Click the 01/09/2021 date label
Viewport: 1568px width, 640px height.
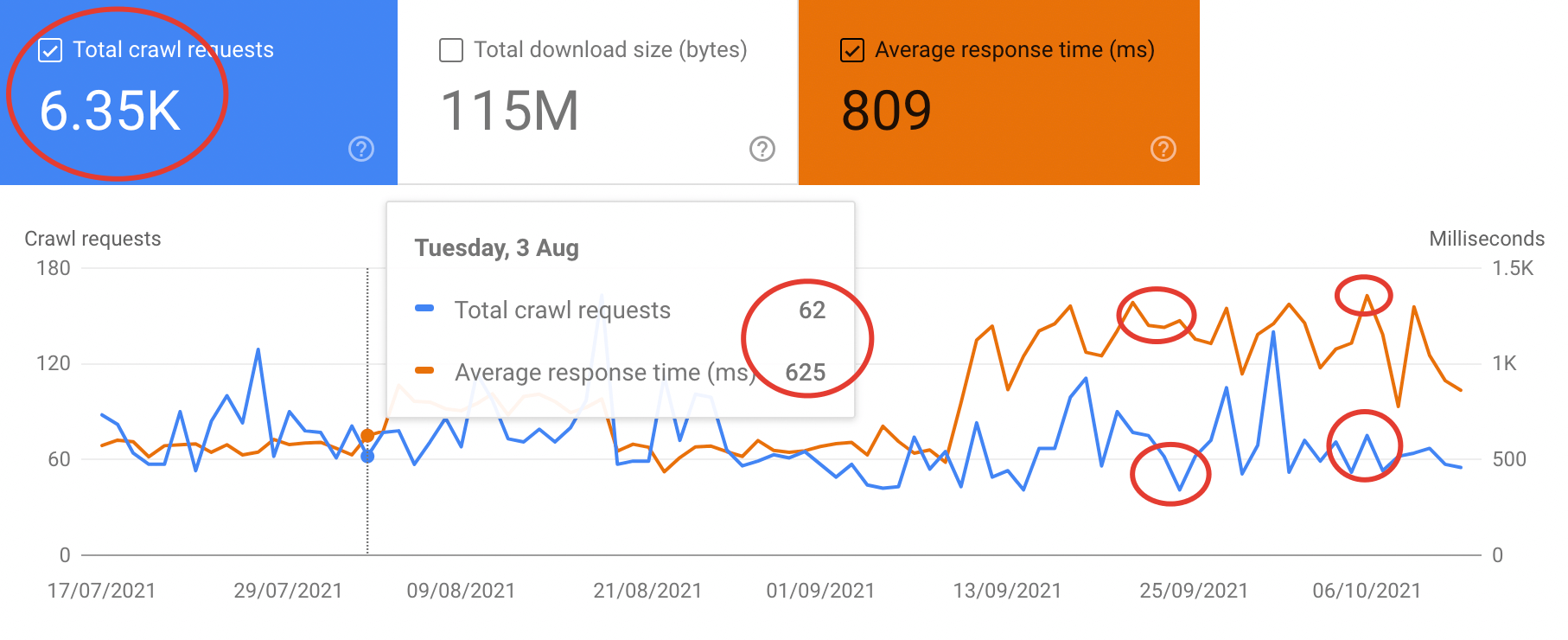pyautogui.click(x=820, y=591)
